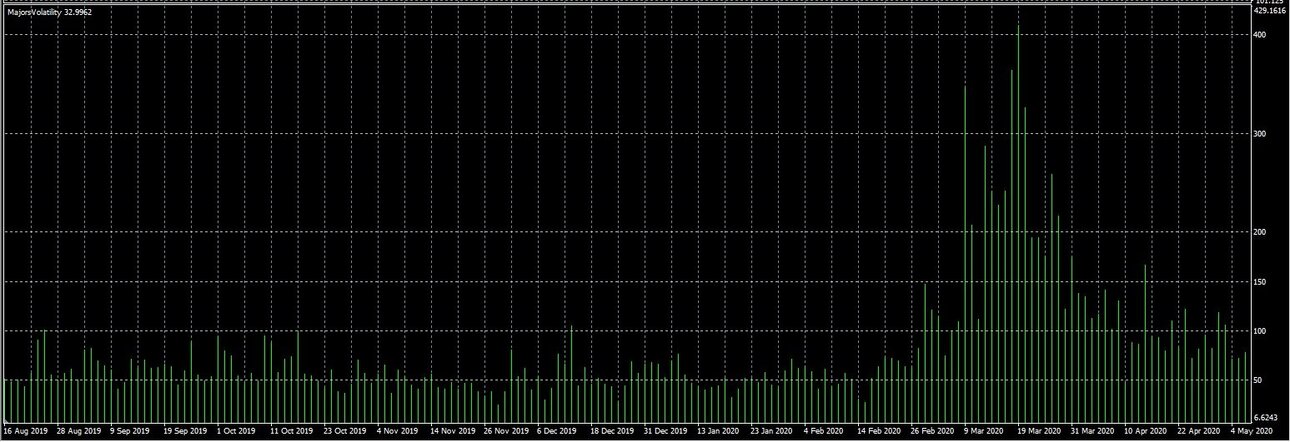Select the 13 Jan 2020 date label

point(719,431)
